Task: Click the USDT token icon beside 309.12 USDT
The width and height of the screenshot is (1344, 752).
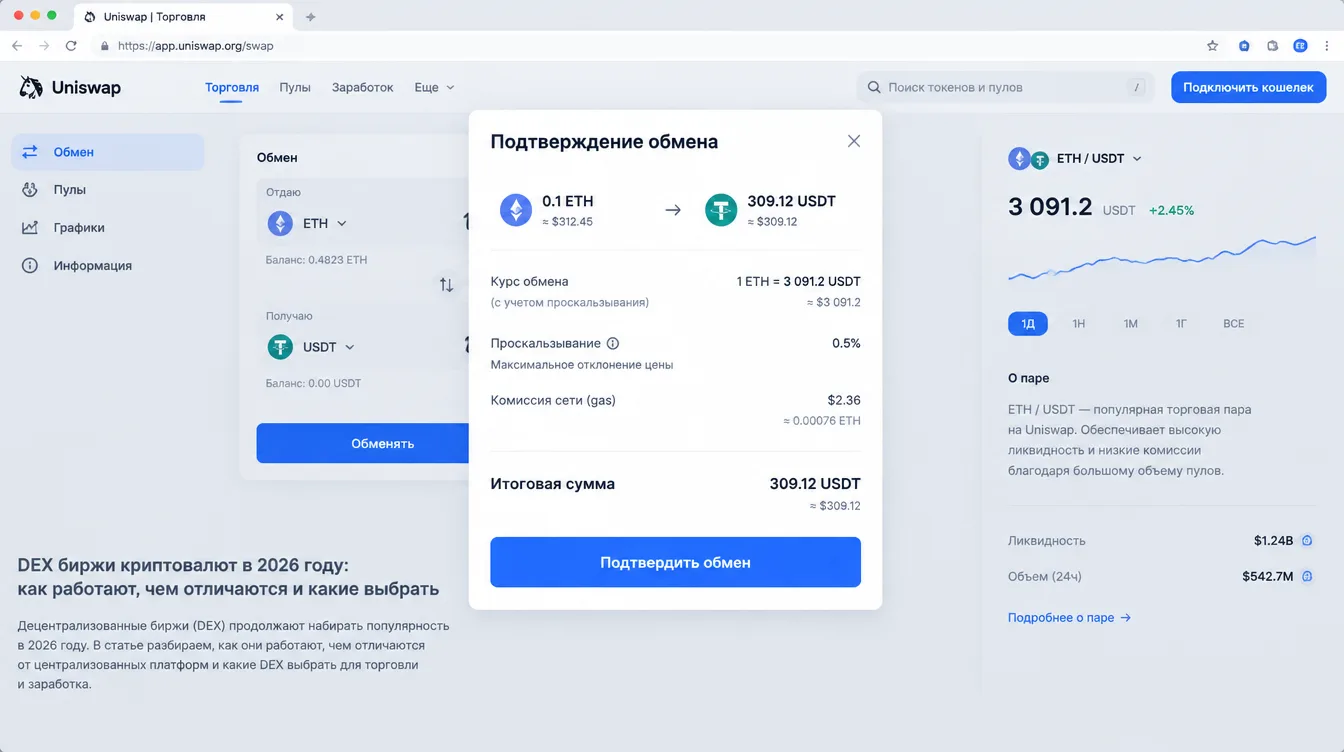Action: (x=721, y=210)
